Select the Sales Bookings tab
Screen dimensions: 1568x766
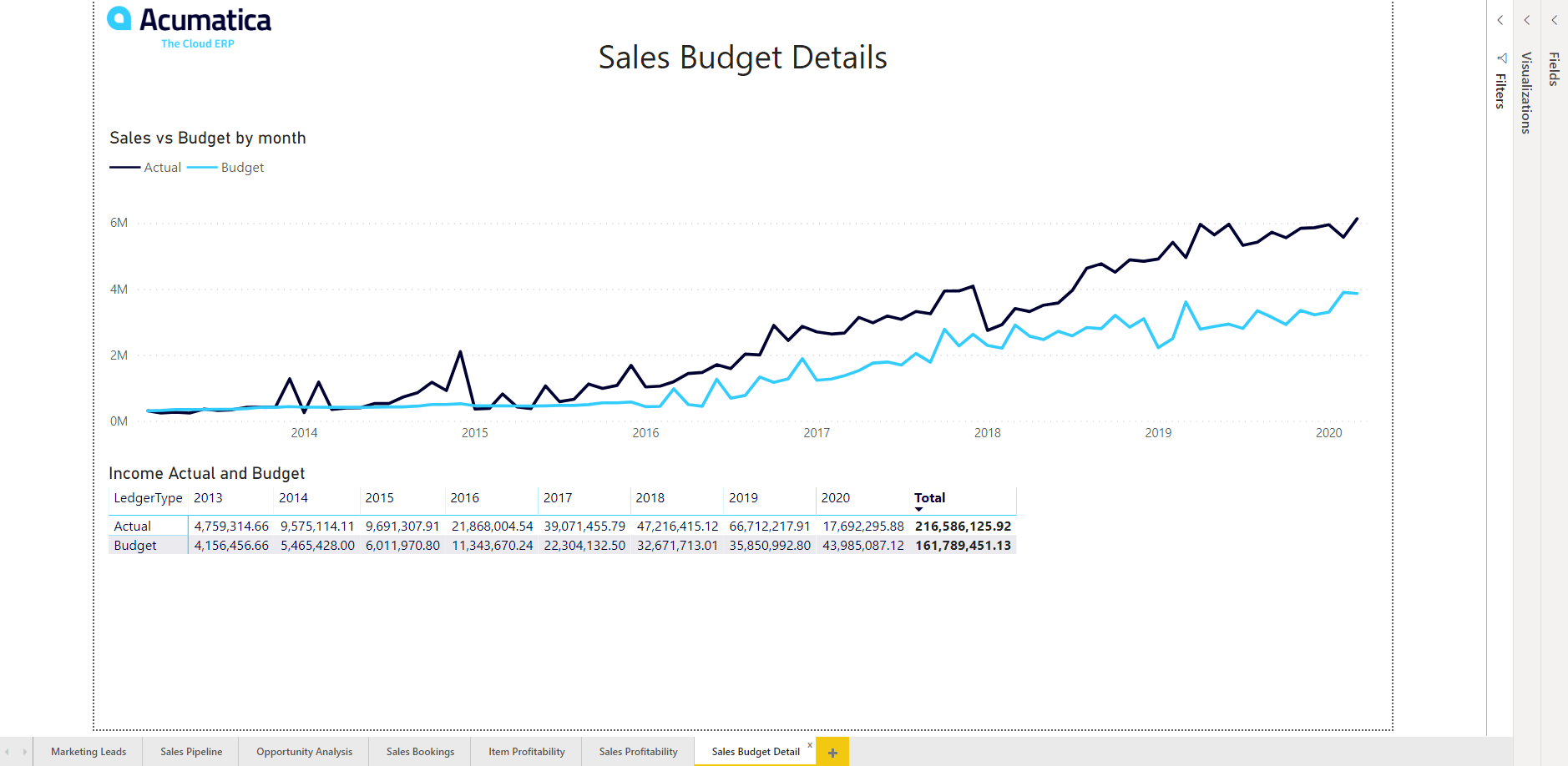tap(420, 752)
